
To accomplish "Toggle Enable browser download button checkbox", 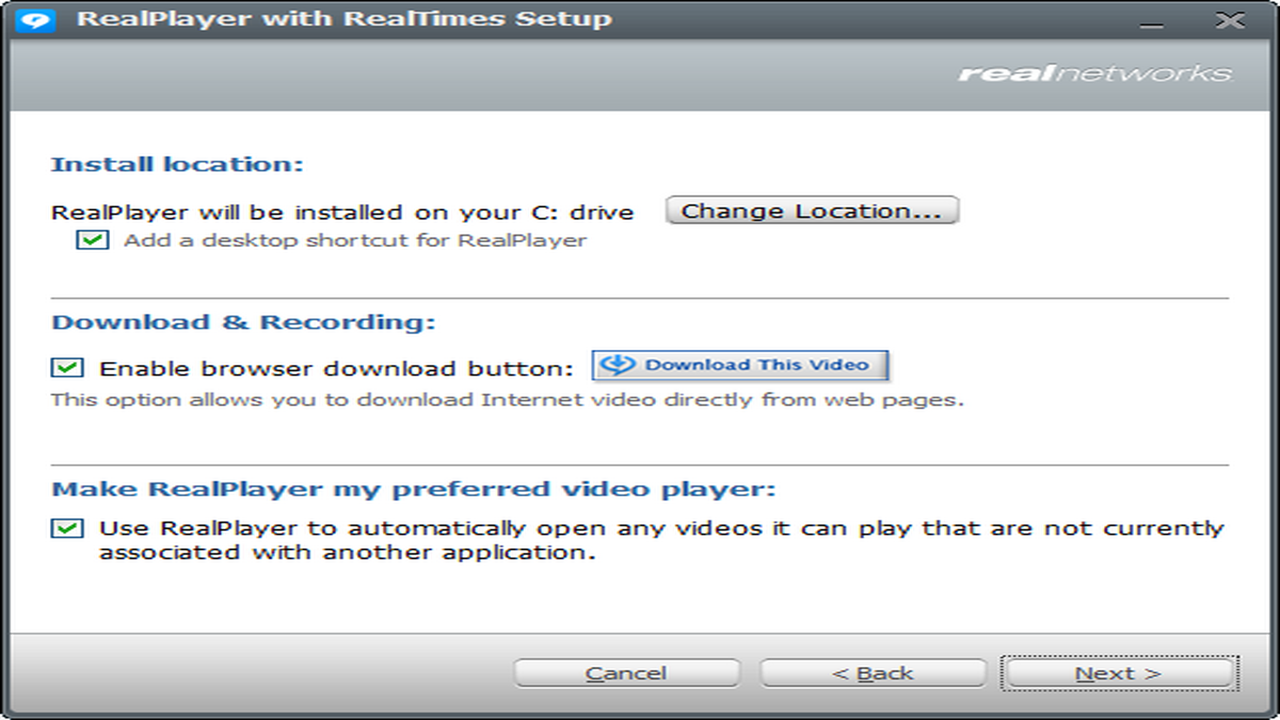I will 68,368.
